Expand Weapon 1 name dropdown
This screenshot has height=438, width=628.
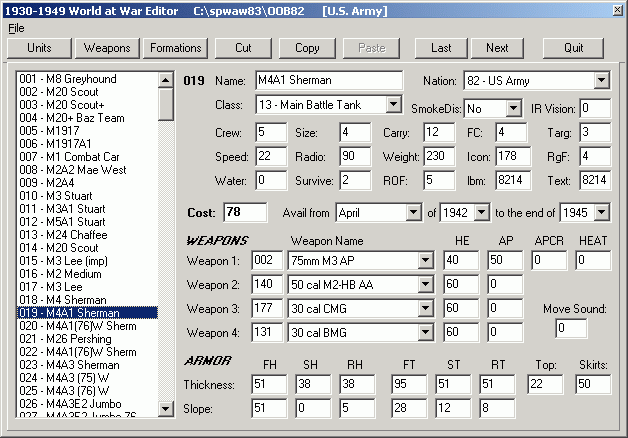click(425, 261)
